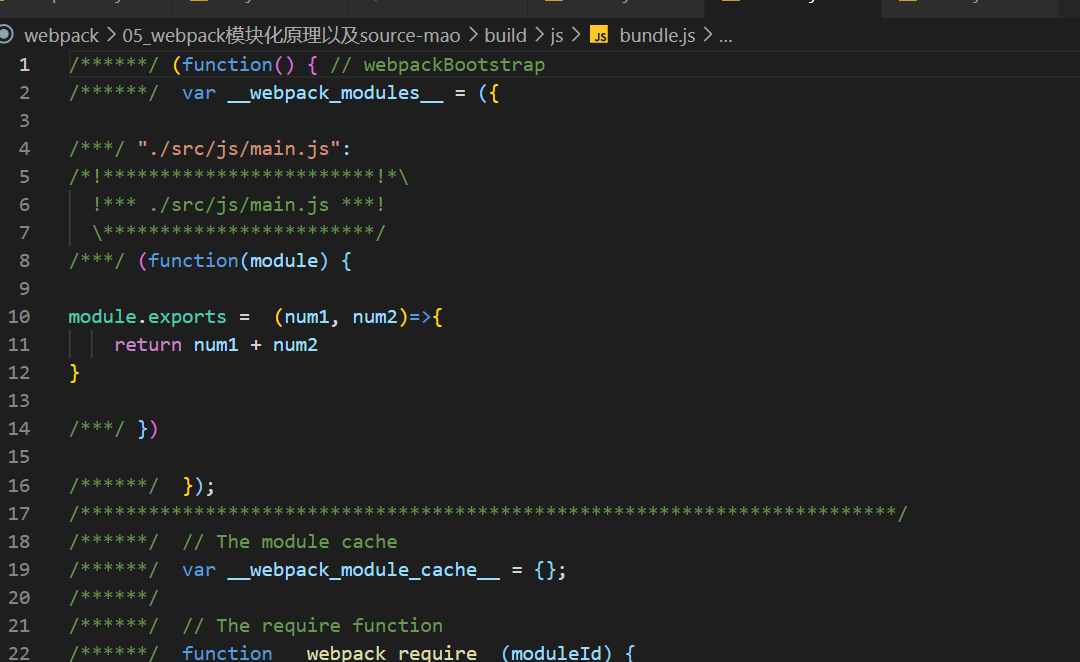The image size is (1080, 662).
Task: Click the }); closing on line 16
Action: point(198,486)
